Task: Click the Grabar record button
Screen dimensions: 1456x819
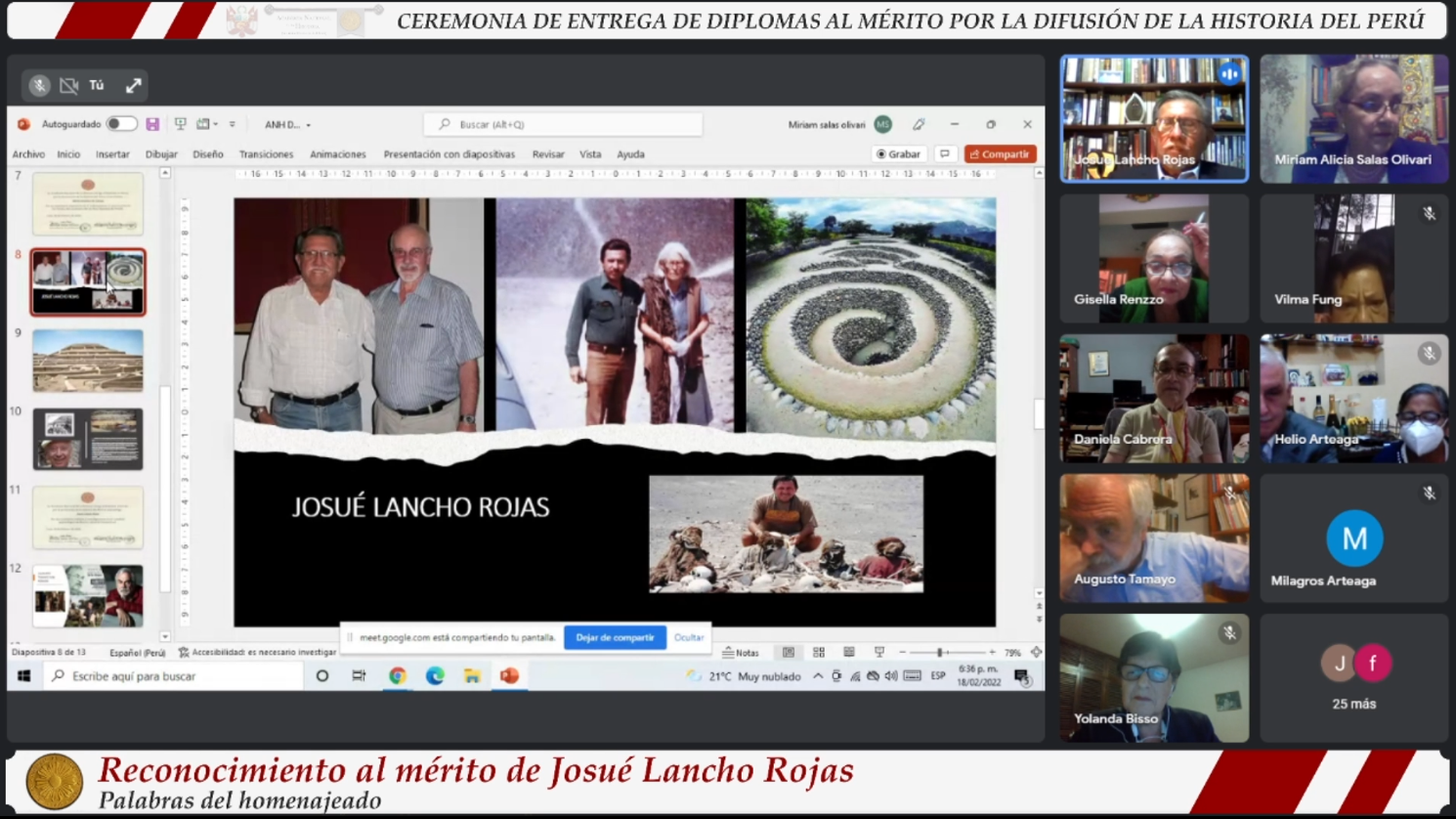Action: point(898,154)
